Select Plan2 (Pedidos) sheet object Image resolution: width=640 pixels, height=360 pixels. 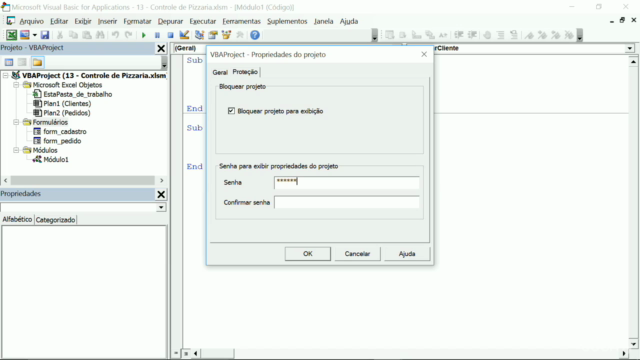[67, 113]
